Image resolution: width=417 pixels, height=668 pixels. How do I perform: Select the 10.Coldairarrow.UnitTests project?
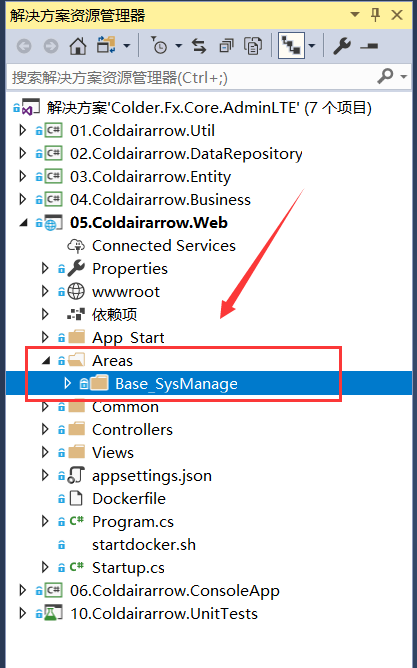pos(164,613)
